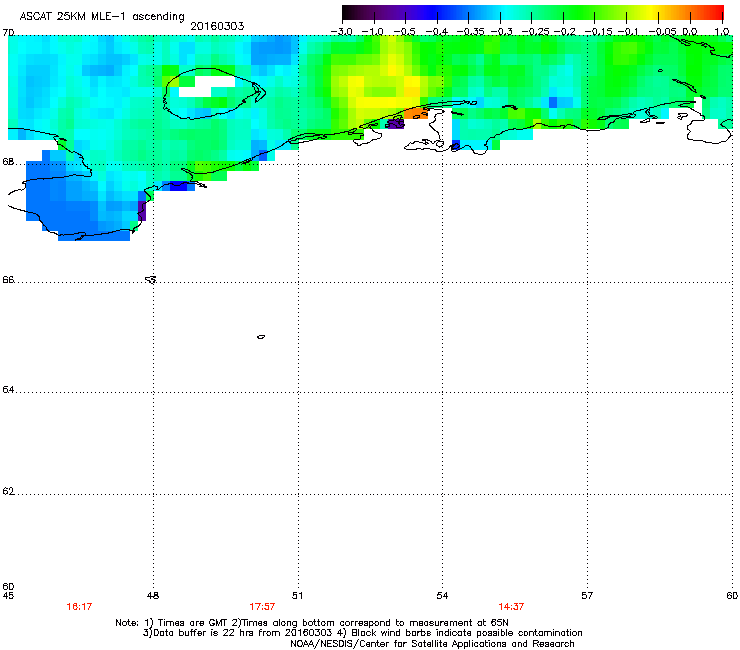Select the 54 longitude axis label
Viewport: 740px width, 650px height.
[442, 596]
